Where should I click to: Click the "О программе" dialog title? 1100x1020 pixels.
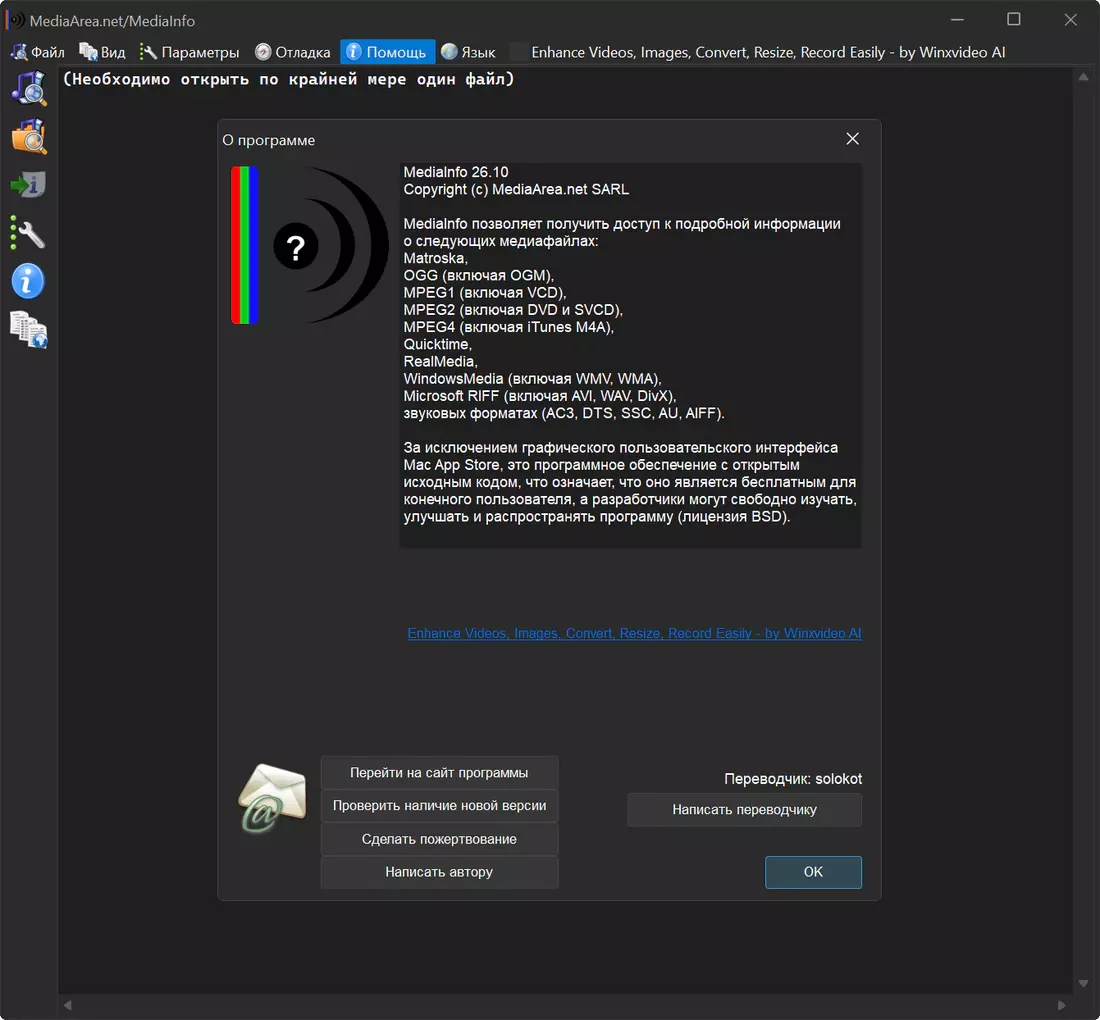269,140
